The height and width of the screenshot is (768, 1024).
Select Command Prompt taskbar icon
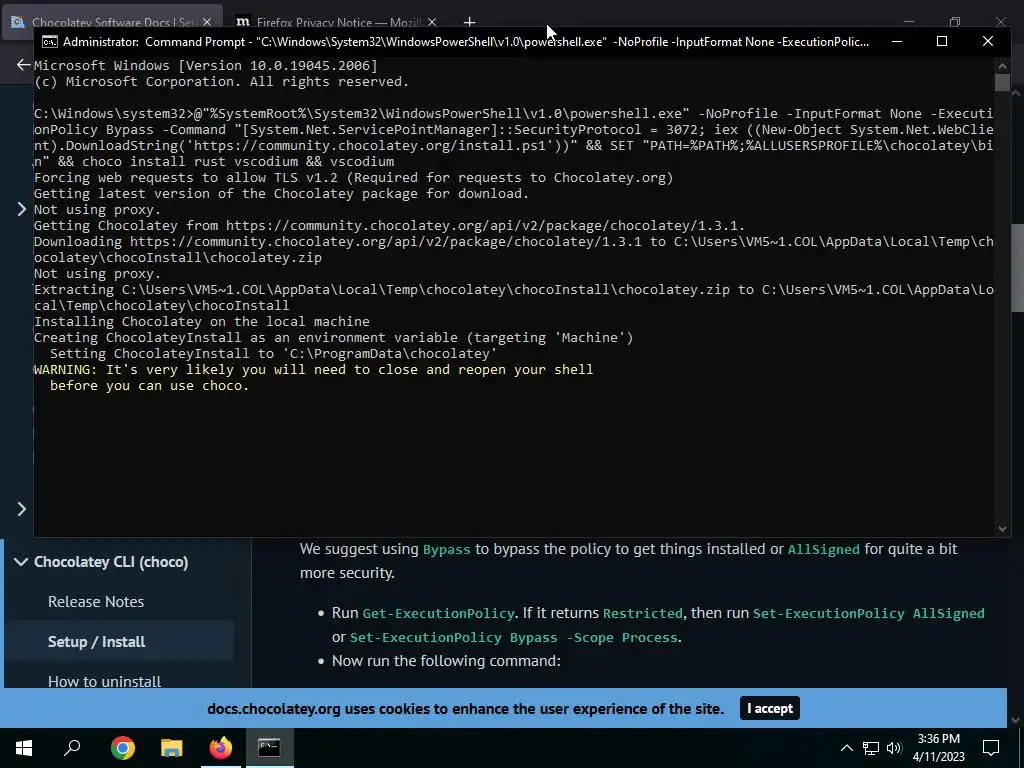269,748
